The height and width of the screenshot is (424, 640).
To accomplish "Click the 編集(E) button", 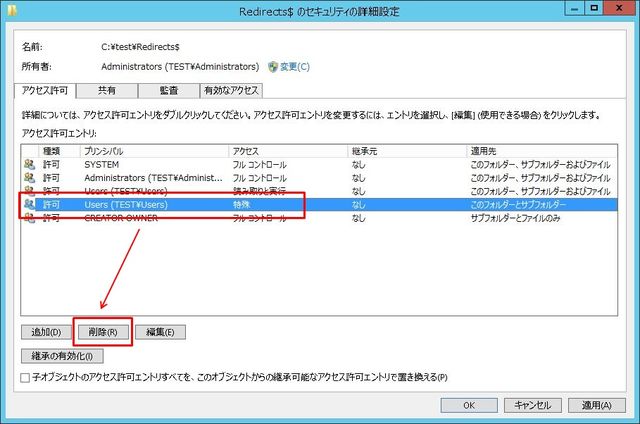I will [160, 332].
